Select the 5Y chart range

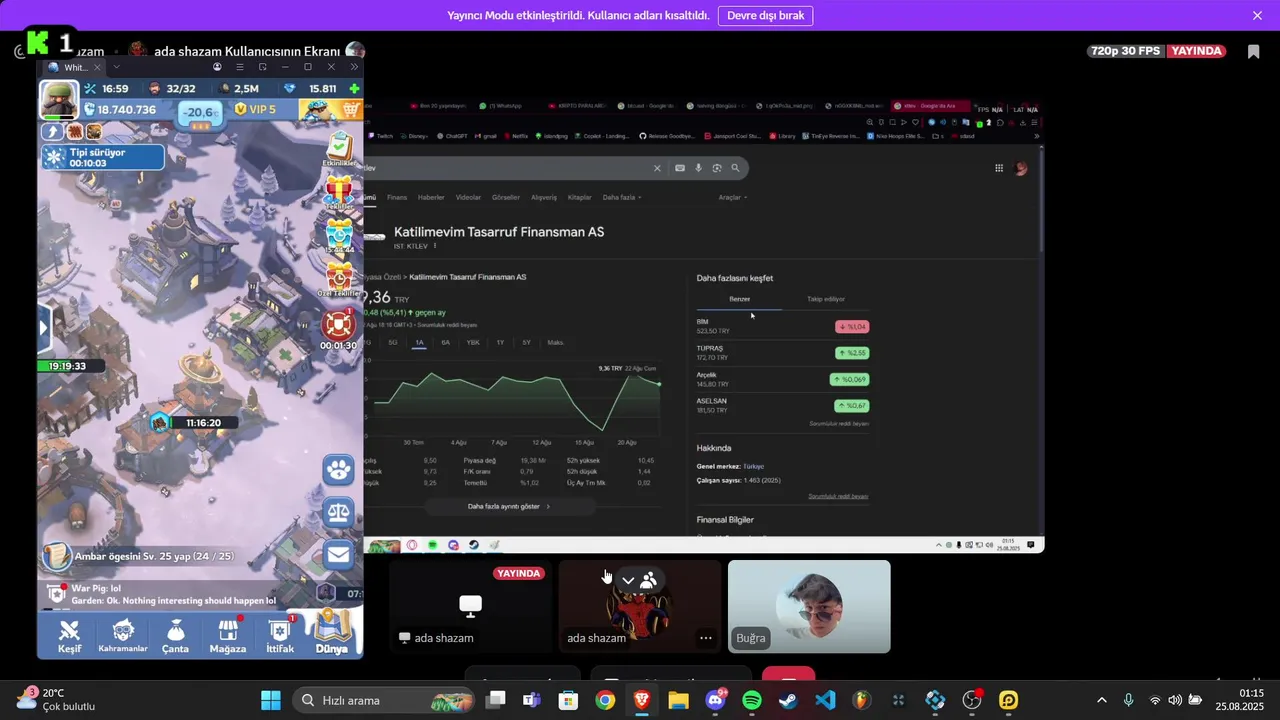coord(527,342)
